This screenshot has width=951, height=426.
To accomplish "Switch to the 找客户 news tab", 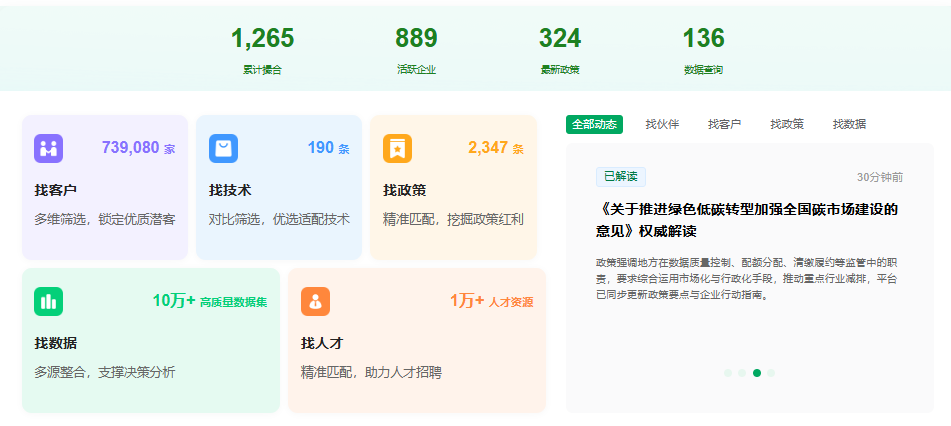I will [x=724, y=124].
